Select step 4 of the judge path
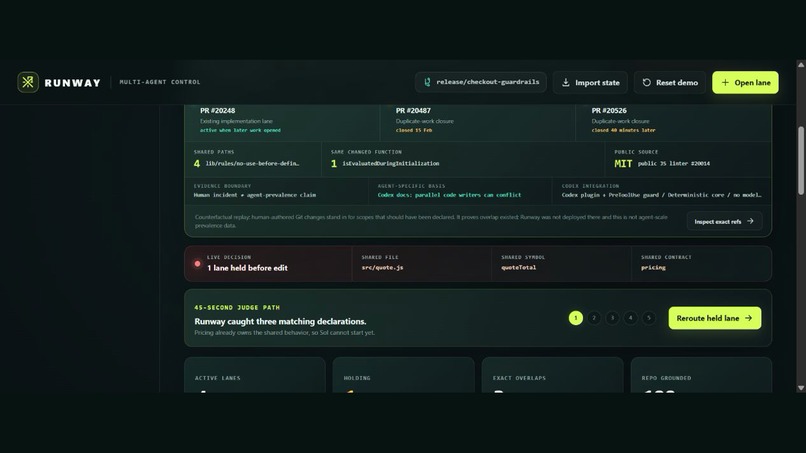Image resolution: width=806 pixels, height=453 pixels. [x=630, y=318]
